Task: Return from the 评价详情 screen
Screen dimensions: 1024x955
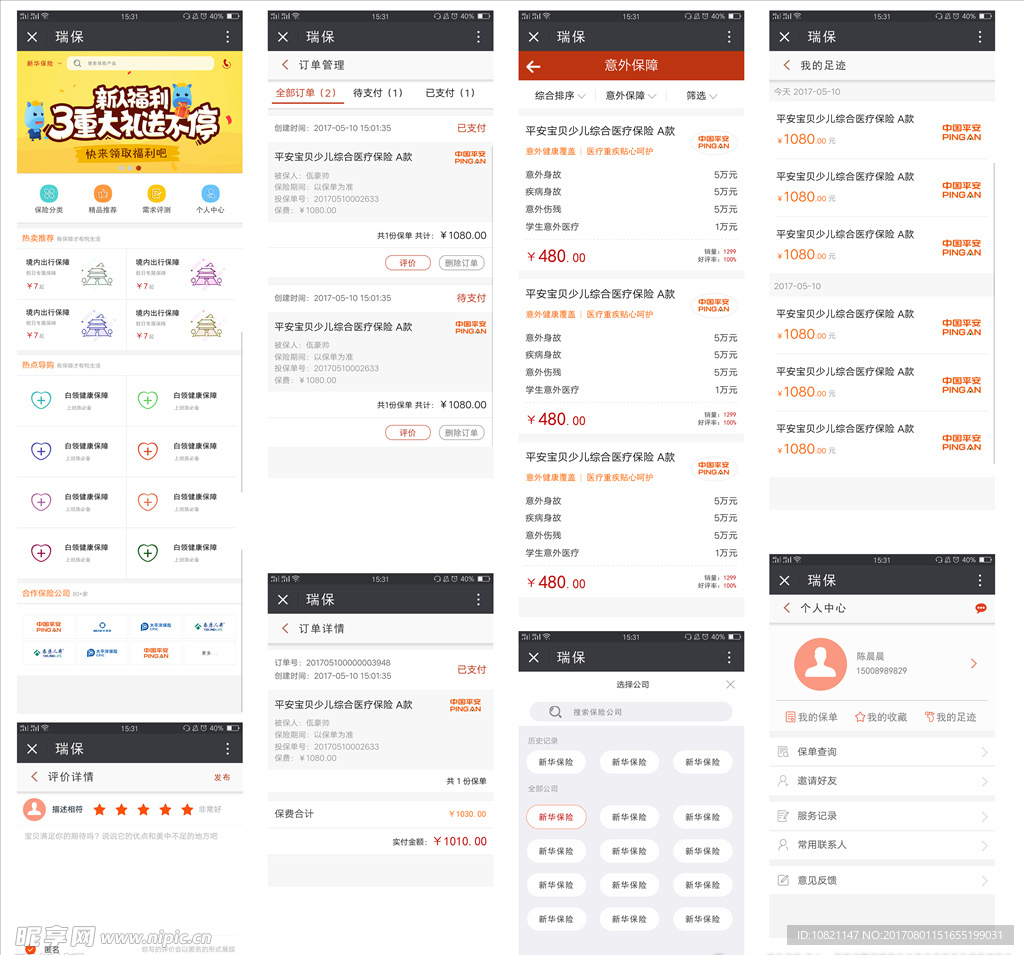Action: 34,777
